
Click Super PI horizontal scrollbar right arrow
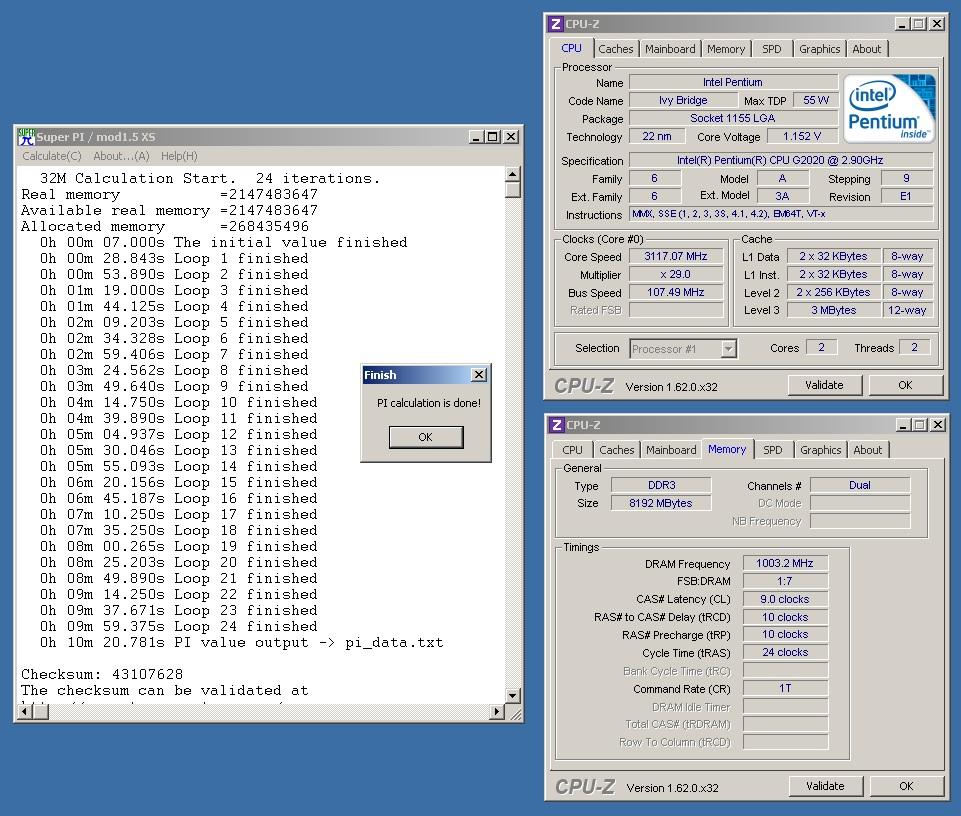[x=497, y=712]
